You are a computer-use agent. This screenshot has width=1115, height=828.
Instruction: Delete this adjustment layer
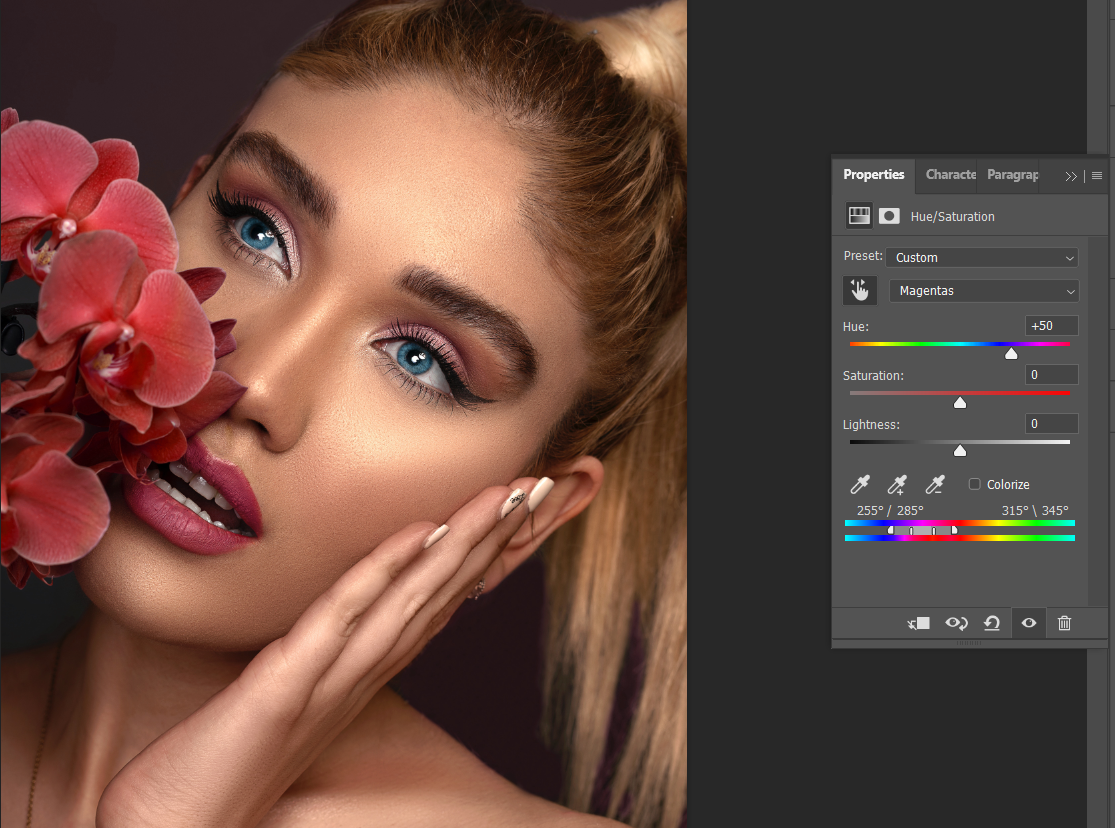click(x=1065, y=623)
